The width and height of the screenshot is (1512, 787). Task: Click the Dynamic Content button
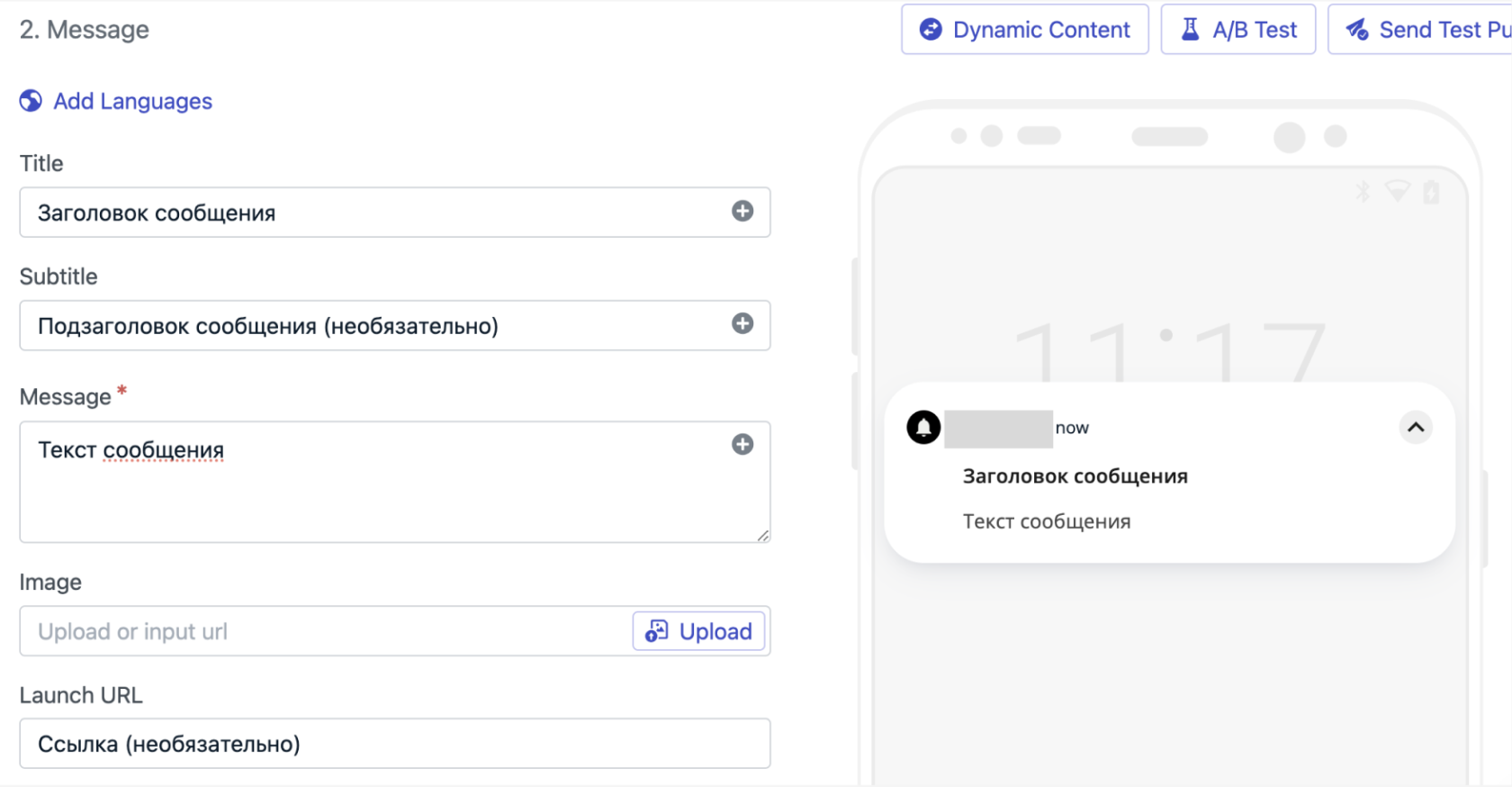[x=1025, y=30]
